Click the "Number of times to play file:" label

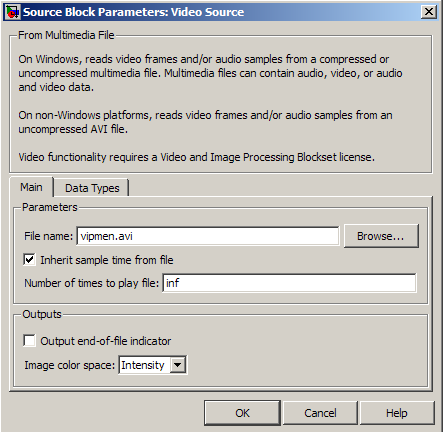coord(92,283)
